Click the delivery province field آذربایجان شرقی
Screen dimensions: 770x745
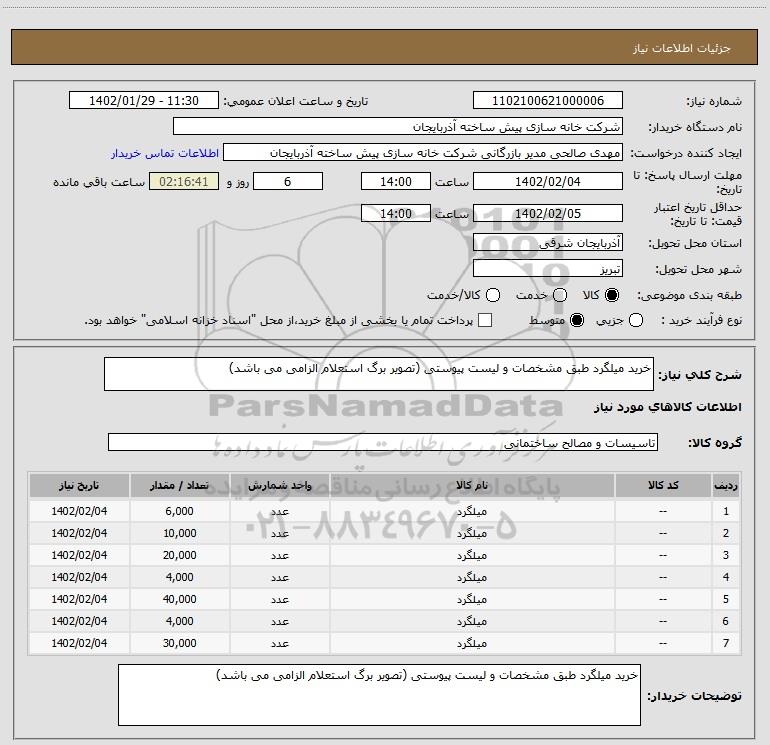(x=548, y=243)
